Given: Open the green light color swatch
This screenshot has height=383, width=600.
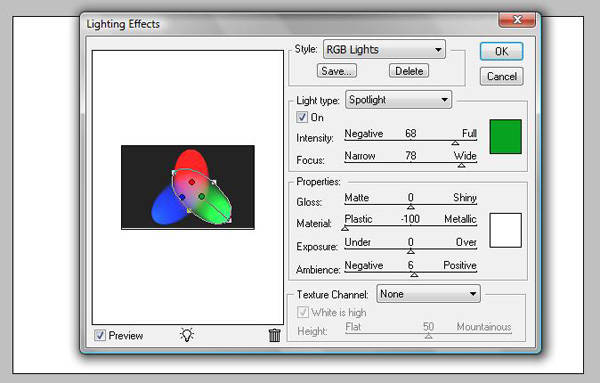Looking at the screenshot, I should click(x=505, y=137).
